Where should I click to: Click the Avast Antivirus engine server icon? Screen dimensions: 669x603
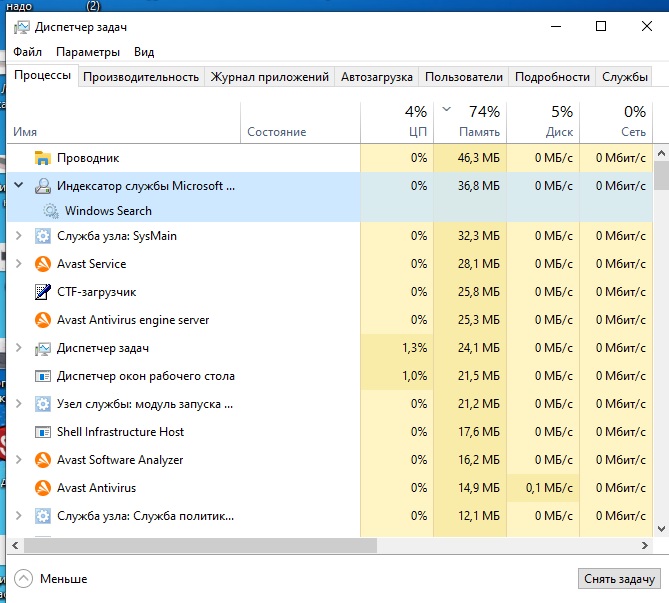coord(42,320)
